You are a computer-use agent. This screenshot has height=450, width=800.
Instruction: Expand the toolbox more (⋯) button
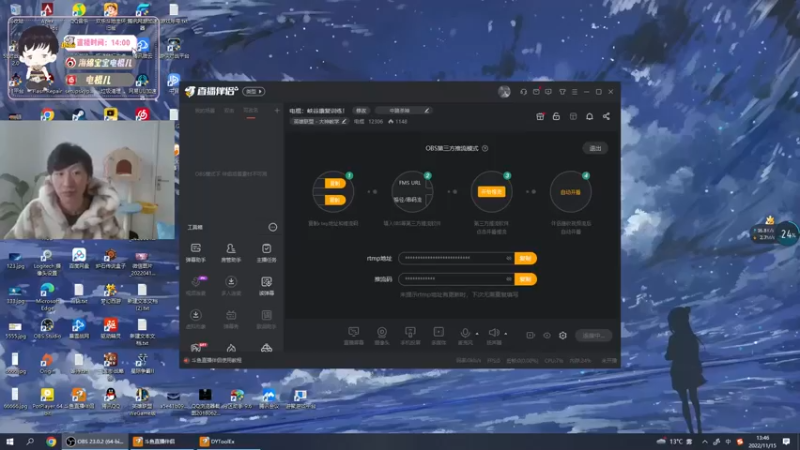click(273, 227)
